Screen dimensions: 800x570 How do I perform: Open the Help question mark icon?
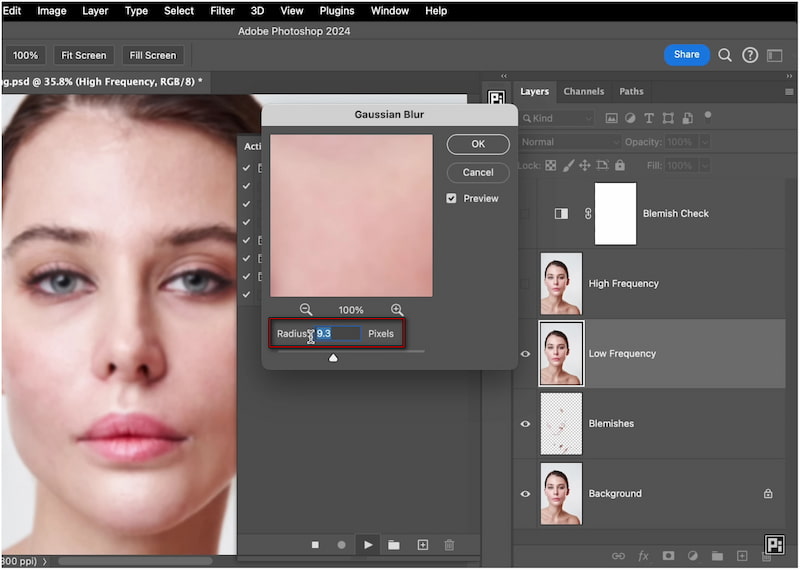(x=750, y=55)
